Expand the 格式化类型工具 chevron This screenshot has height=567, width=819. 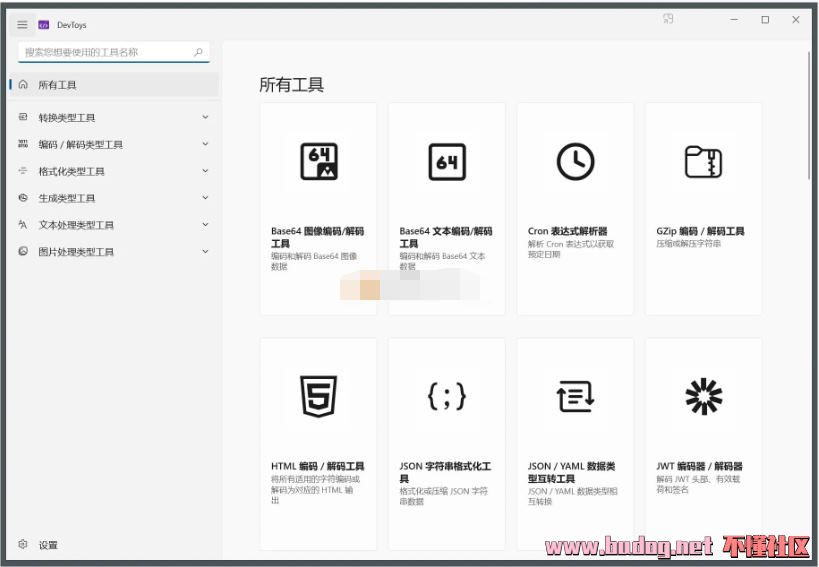(x=205, y=171)
